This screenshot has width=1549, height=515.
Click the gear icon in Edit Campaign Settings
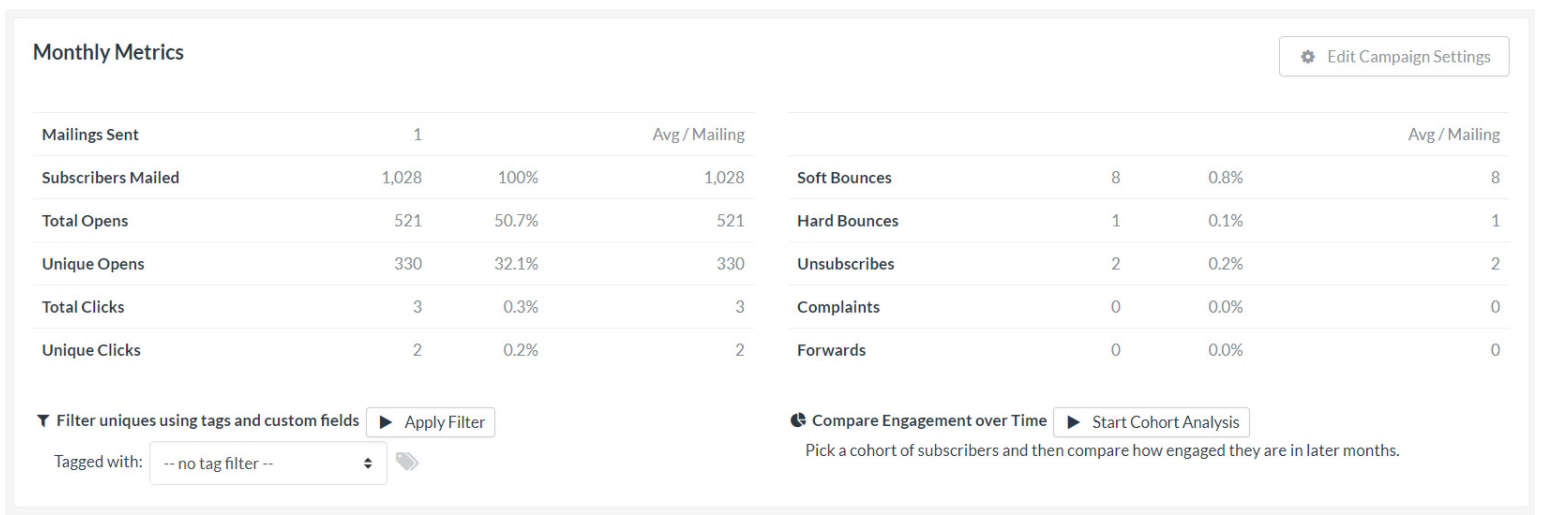click(1307, 57)
